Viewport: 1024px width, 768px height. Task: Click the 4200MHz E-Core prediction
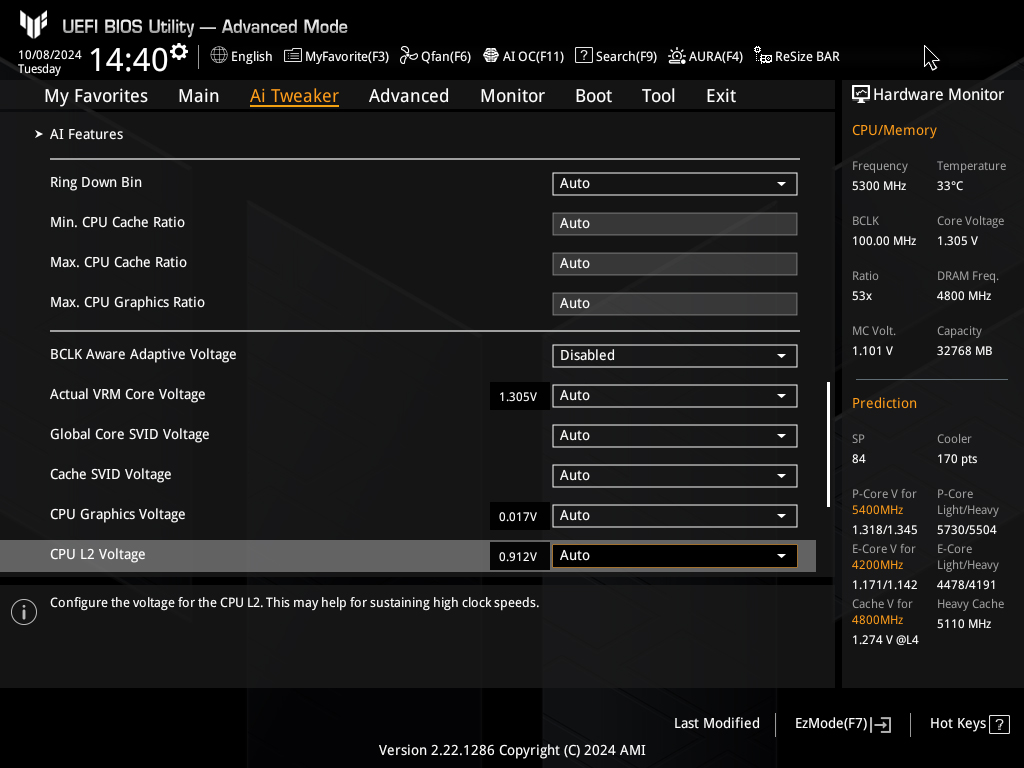tap(877, 565)
